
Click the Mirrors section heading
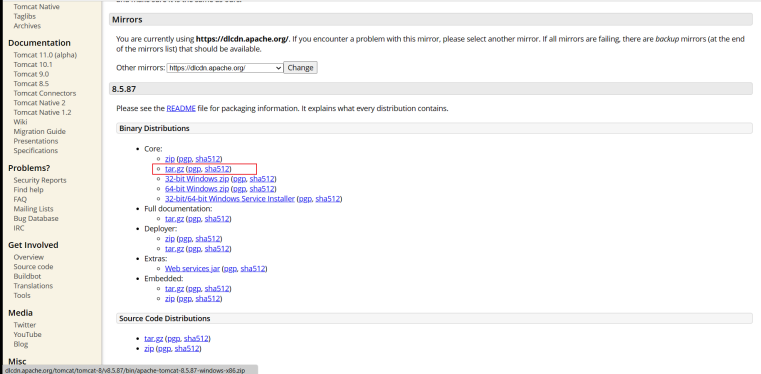click(x=430, y=20)
